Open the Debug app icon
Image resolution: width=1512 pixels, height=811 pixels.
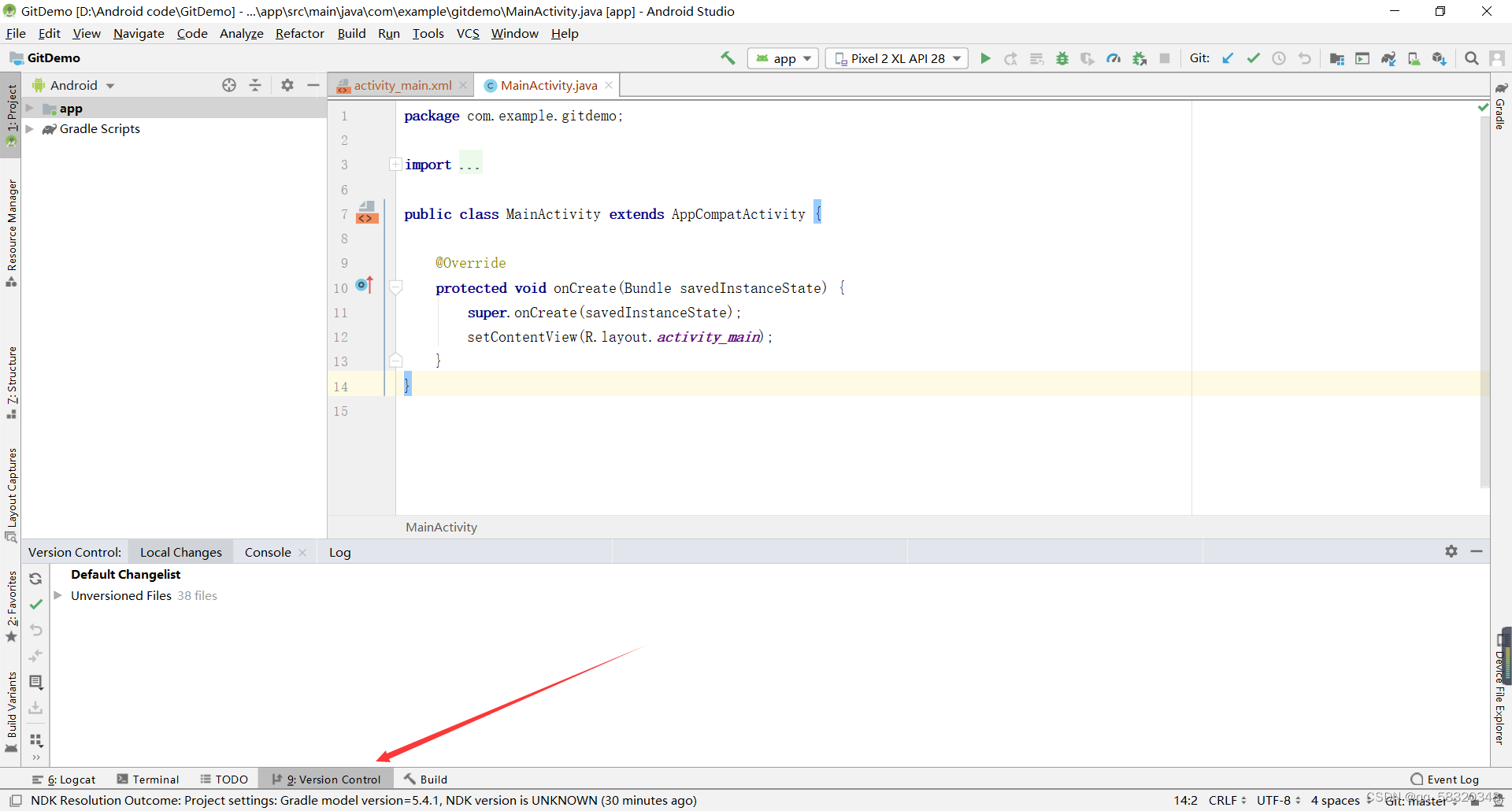[x=1062, y=58]
